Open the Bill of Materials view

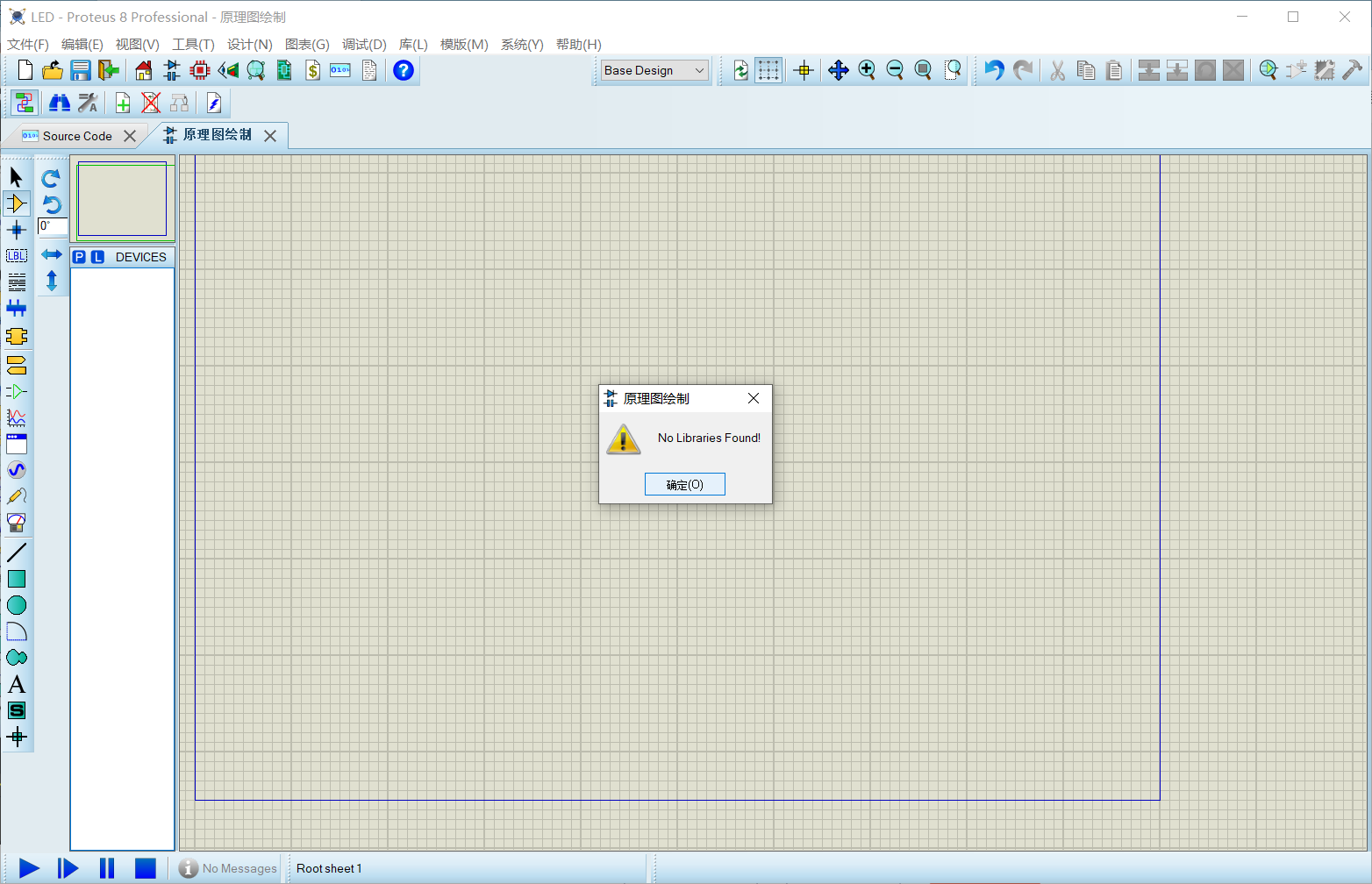(313, 70)
